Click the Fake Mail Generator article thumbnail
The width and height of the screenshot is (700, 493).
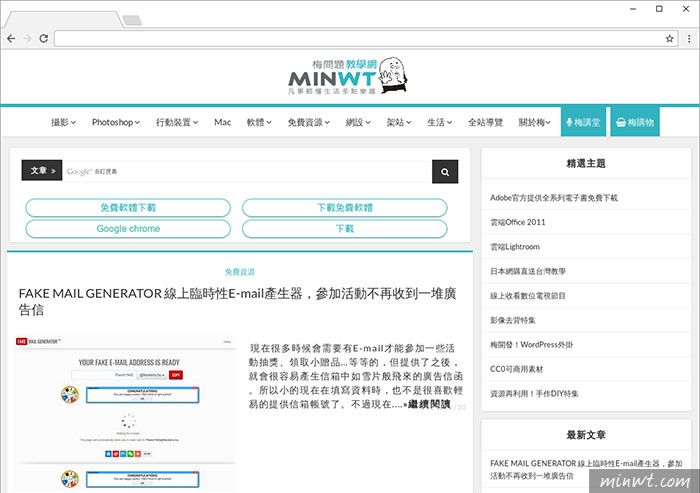[125, 413]
